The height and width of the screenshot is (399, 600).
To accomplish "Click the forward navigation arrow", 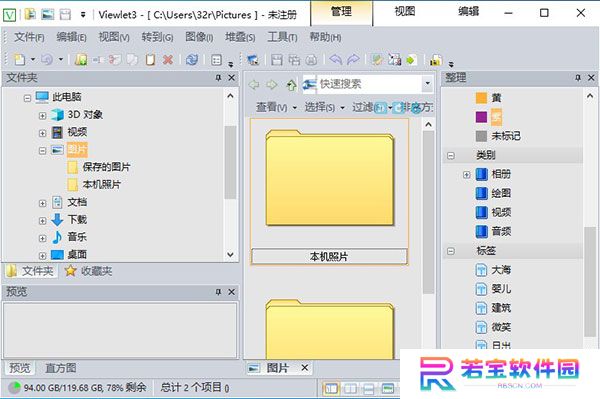I will pos(272,85).
